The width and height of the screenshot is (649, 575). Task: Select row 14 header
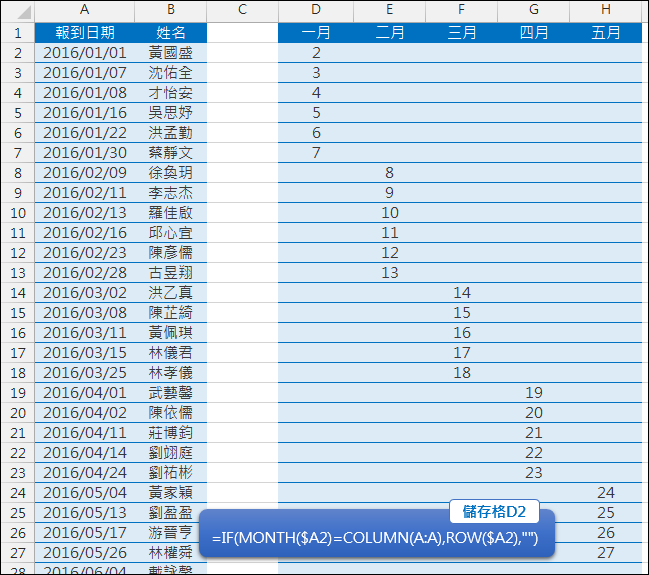click(18, 293)
